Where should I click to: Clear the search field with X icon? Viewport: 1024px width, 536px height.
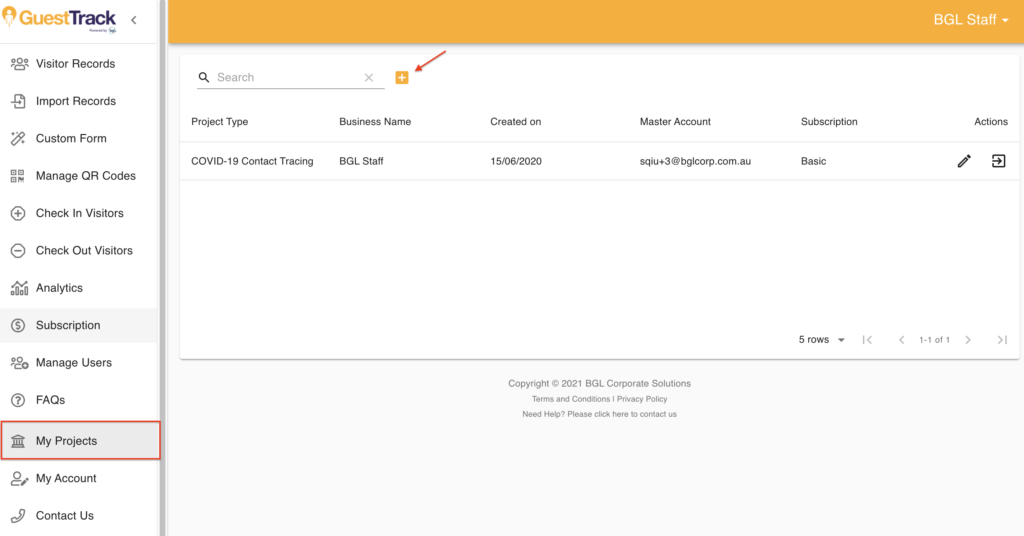pyautogui.click(x=369, y=77)
